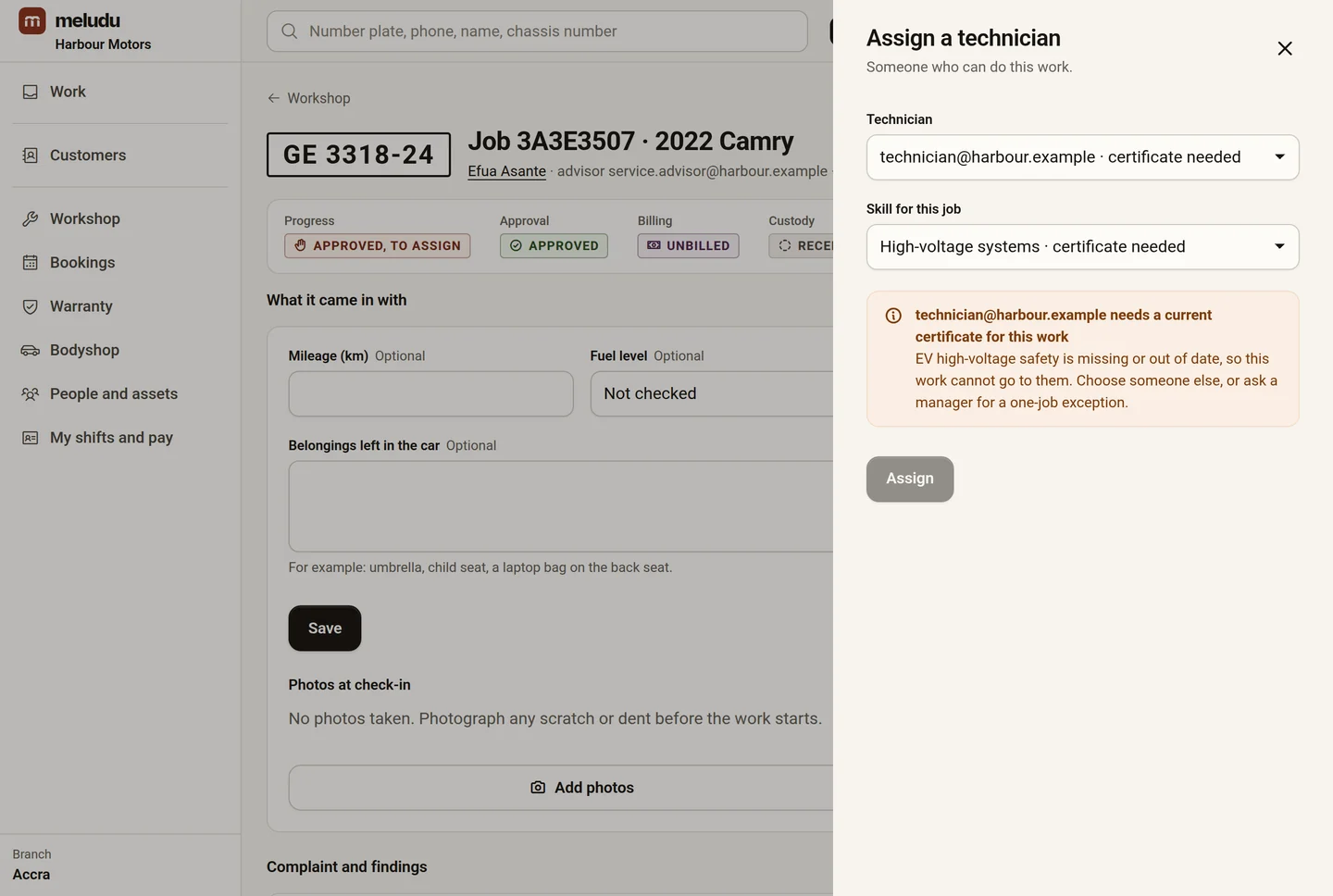
Task: Go to Customers in the sidebar
Action: [x=120, y=156]
